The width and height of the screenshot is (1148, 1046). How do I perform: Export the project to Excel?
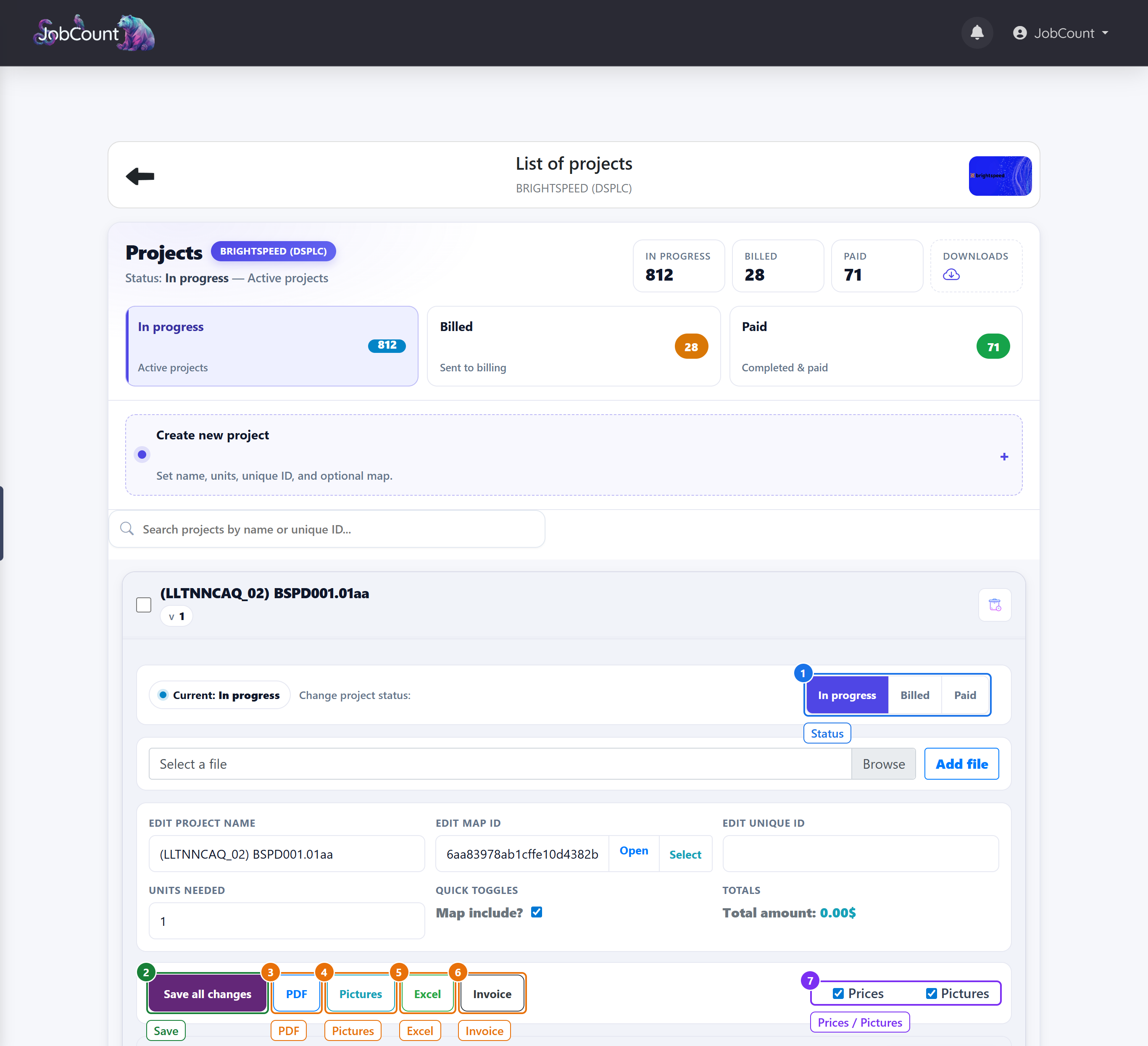(x=427, y=993)
